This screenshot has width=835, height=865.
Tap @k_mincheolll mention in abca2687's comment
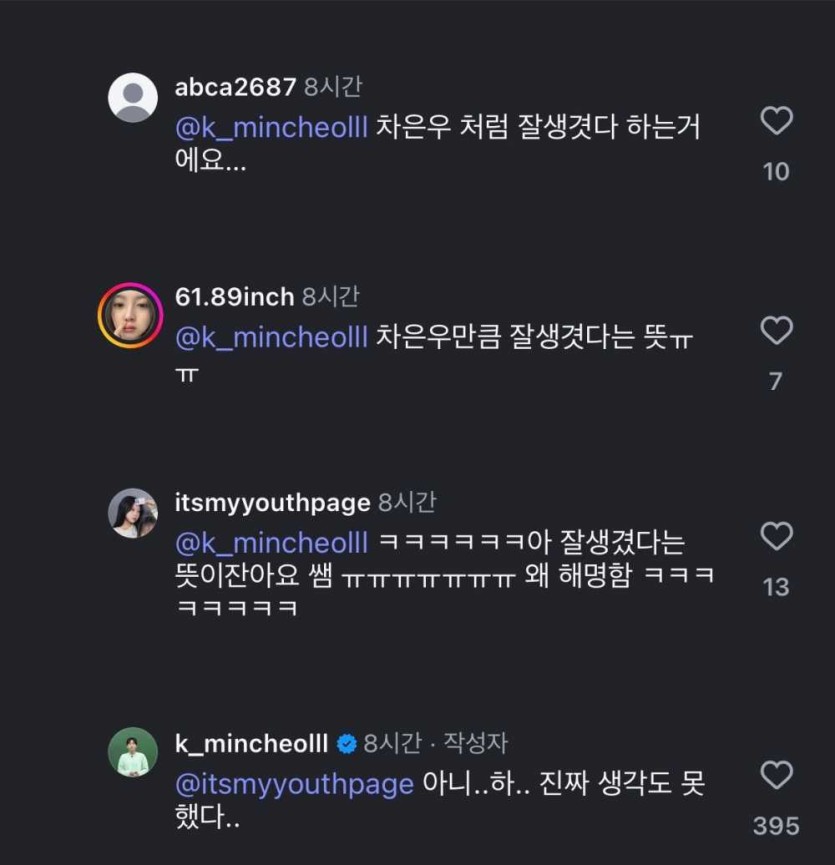pyautogui.click(x=272, y=128)
